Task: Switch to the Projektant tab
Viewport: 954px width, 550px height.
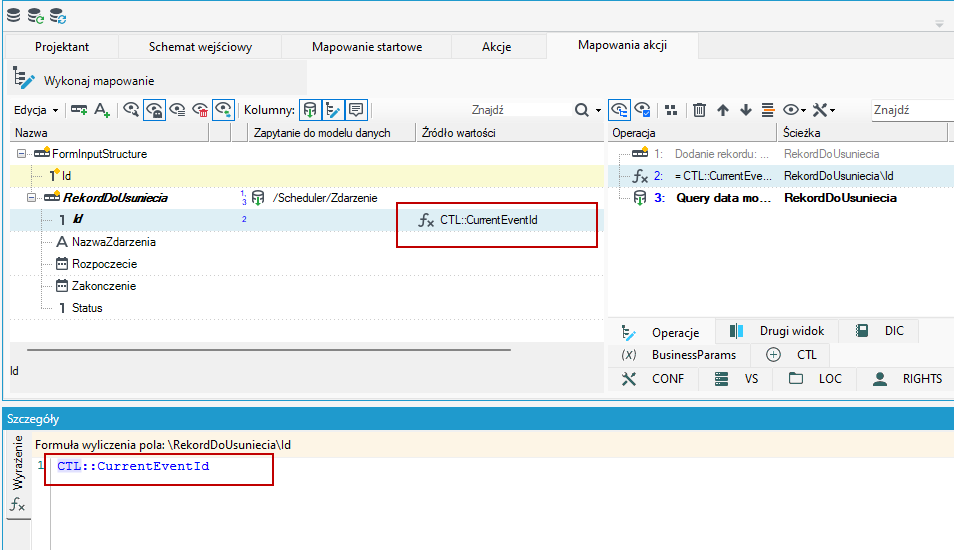Action: (62, 47)
